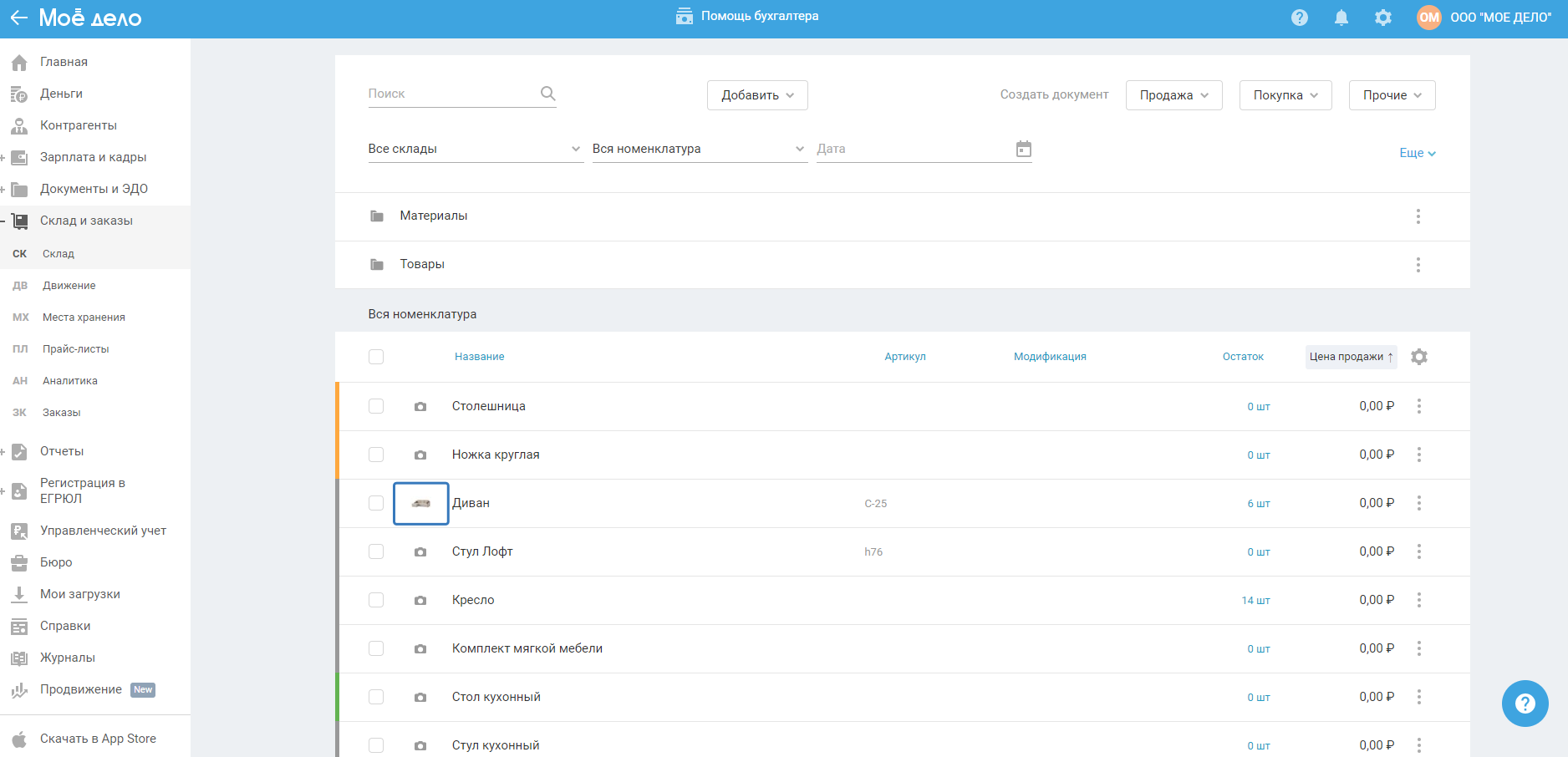1568x757 pixels.
Task: Expand the Продажа document dropdown
Action: coord(1173,95)
